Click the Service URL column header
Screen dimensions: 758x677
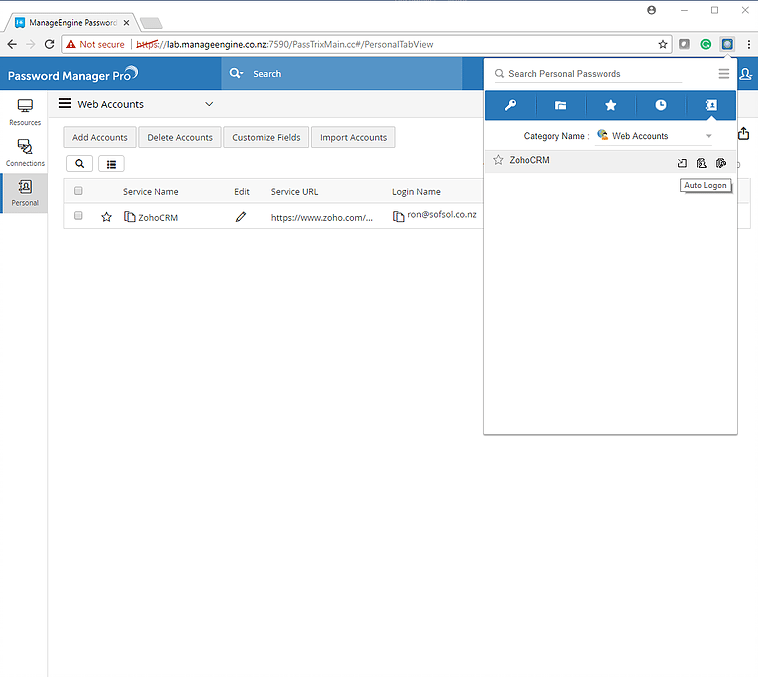pos(294,191)
